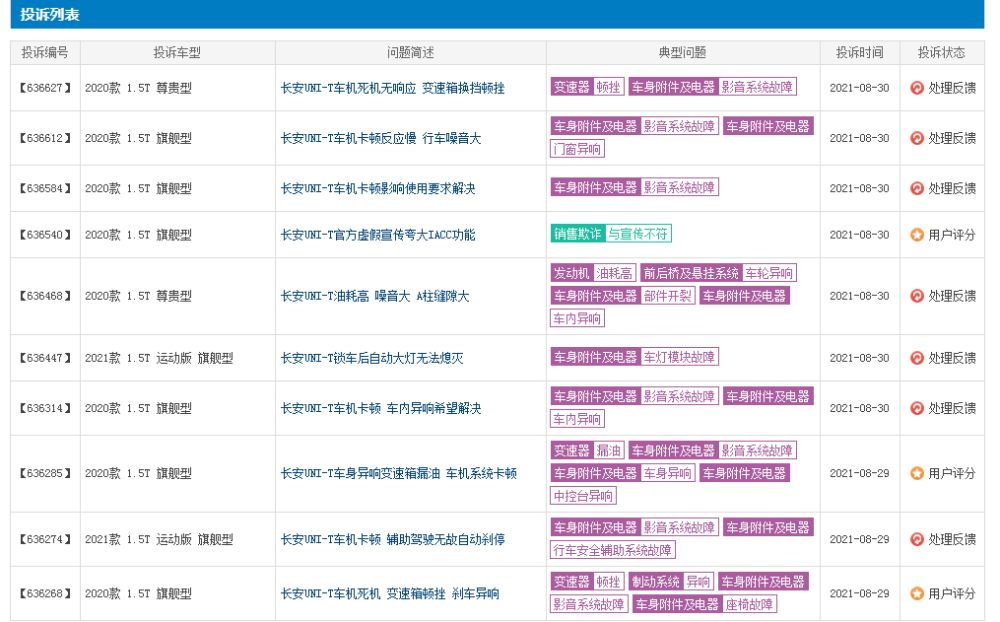Click the 投诉编号 column header

[45, 52]
